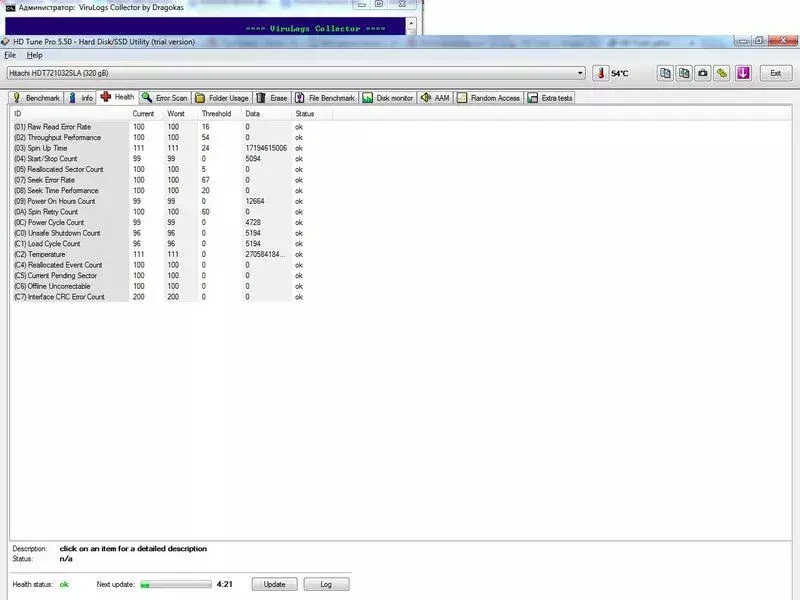800x600 pixels.
Task: Click the copy text to clipboard icon
Action: tap(665, 73)
